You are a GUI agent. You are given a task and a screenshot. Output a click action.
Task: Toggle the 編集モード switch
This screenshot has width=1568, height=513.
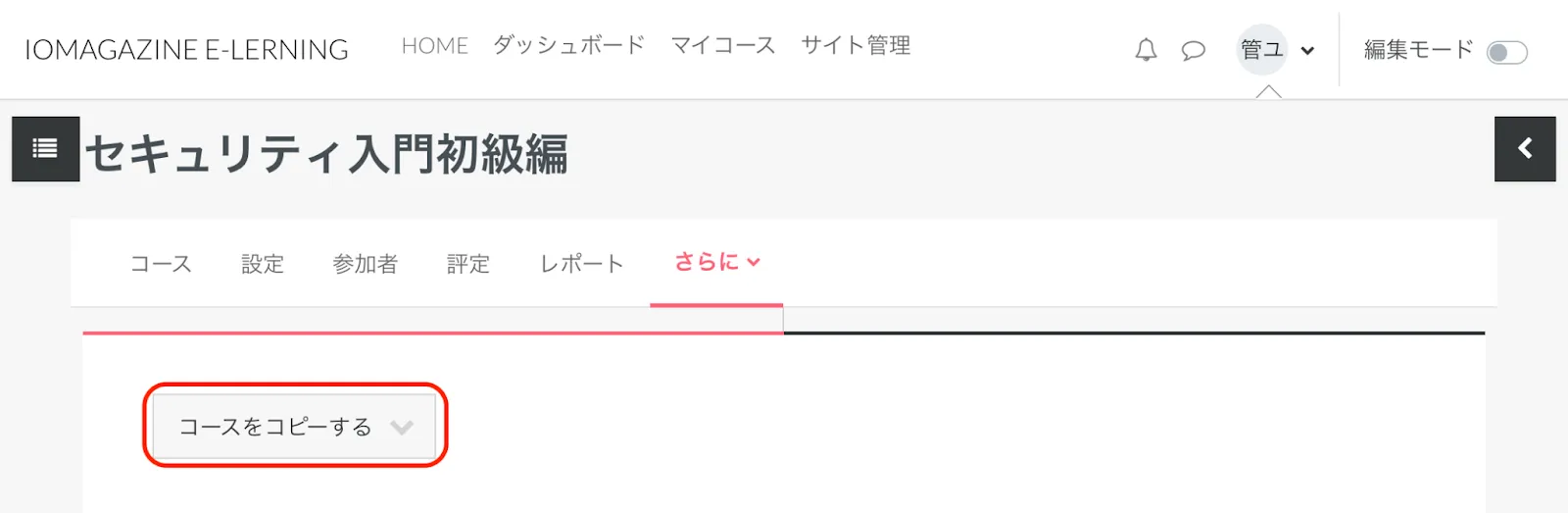(x=1506, y=52)
